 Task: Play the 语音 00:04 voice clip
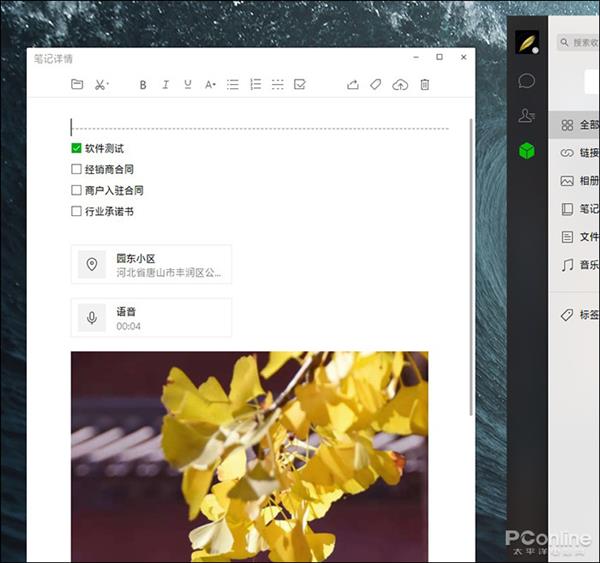pos(151,318)
